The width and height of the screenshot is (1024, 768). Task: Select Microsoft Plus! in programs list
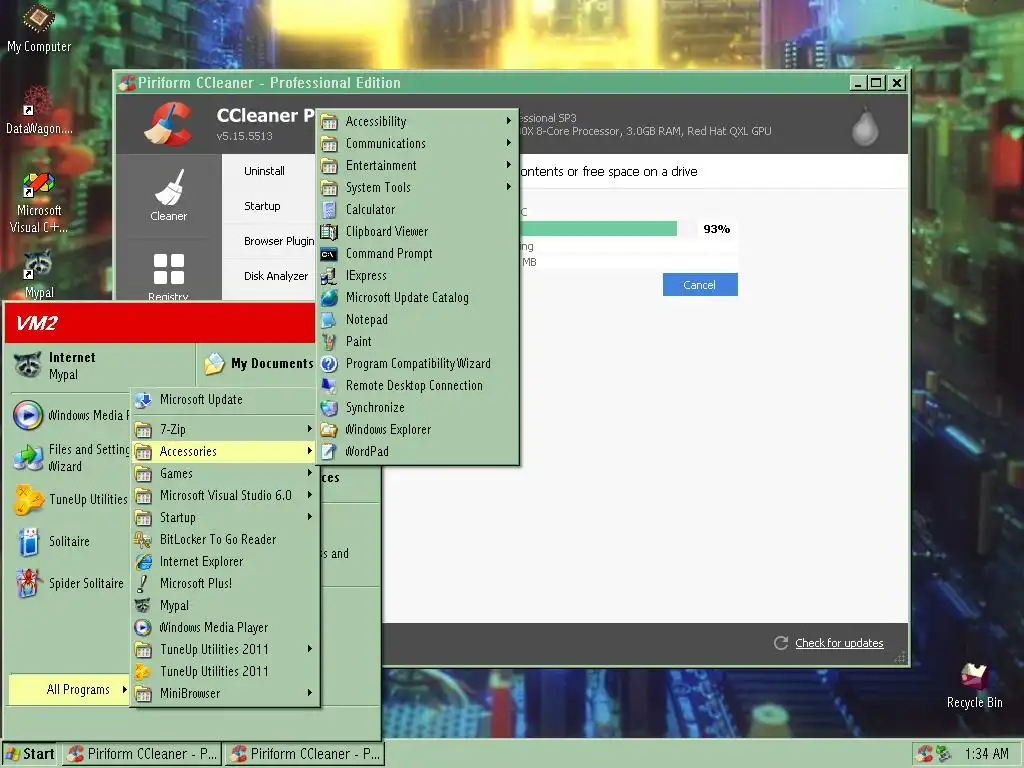point(224,584)
